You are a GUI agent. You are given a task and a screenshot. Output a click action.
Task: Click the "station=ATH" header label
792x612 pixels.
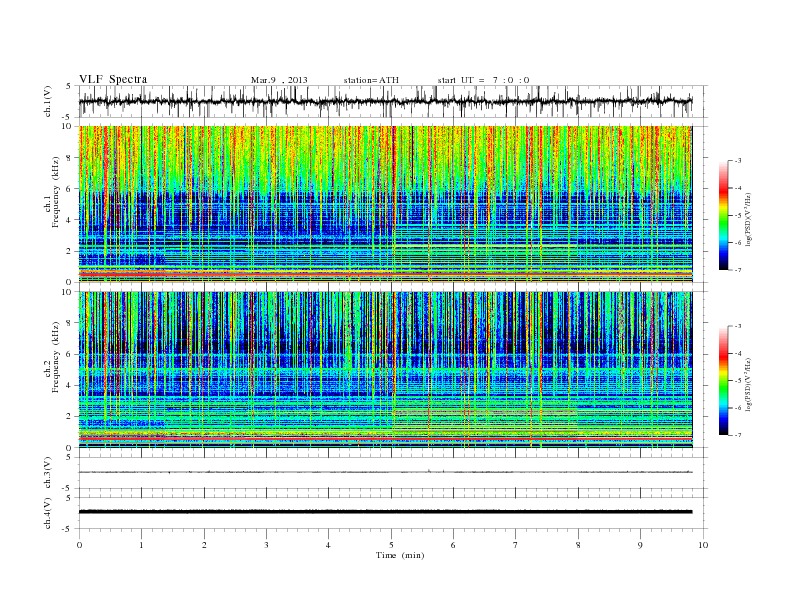tap(371, 80)
